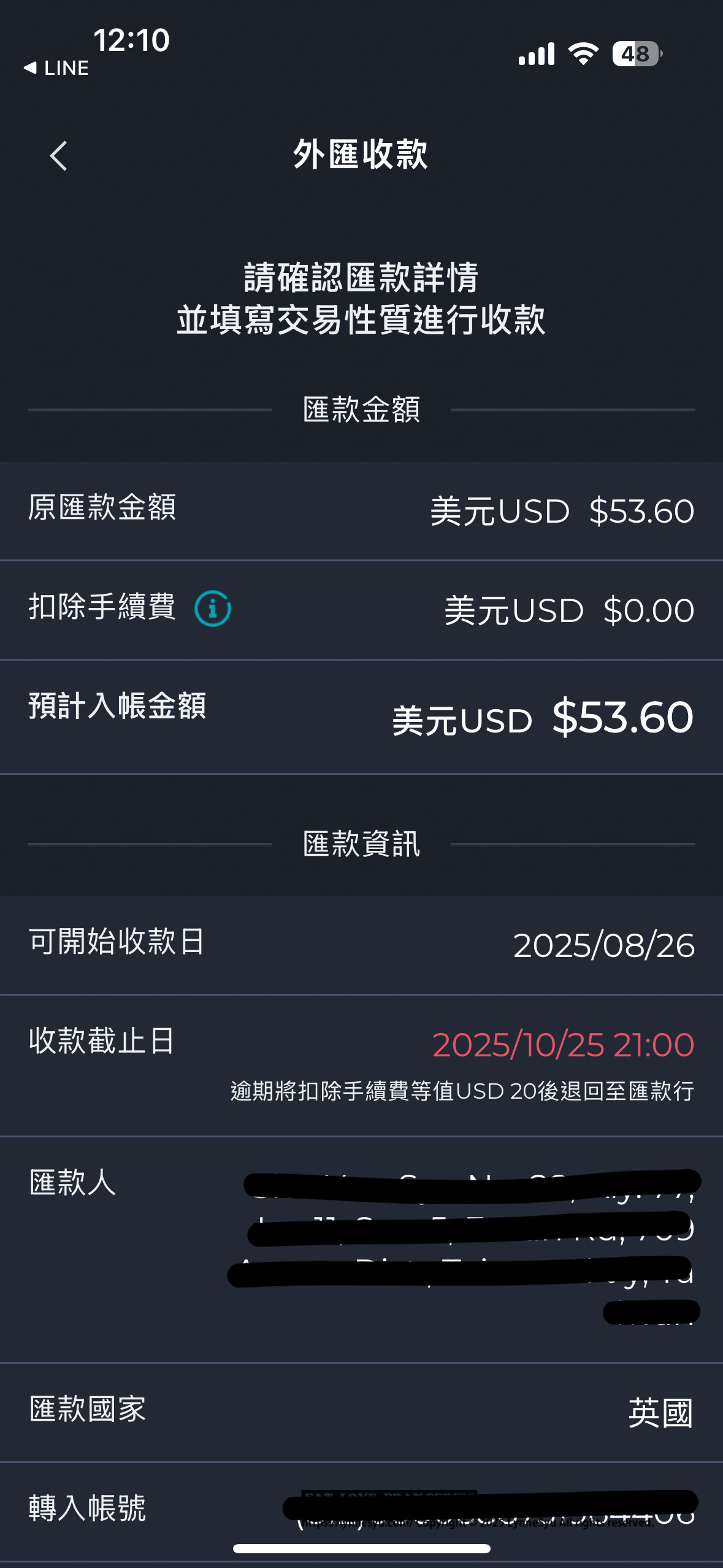Tap the overdue USD 20 fee notice
This screenshot has height=1568, width=723.
click(462, 1091)
